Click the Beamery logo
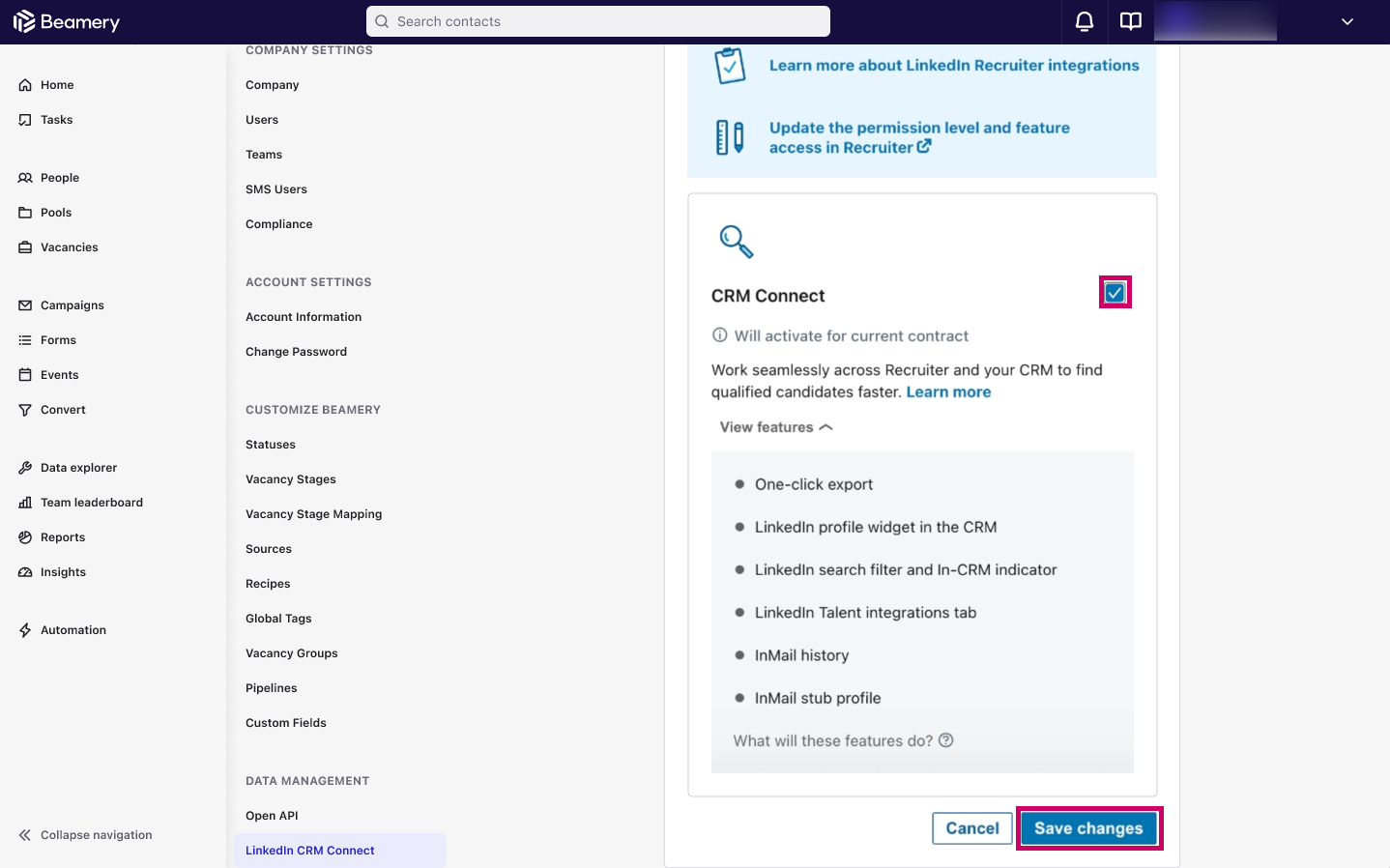 pos(66,21)
